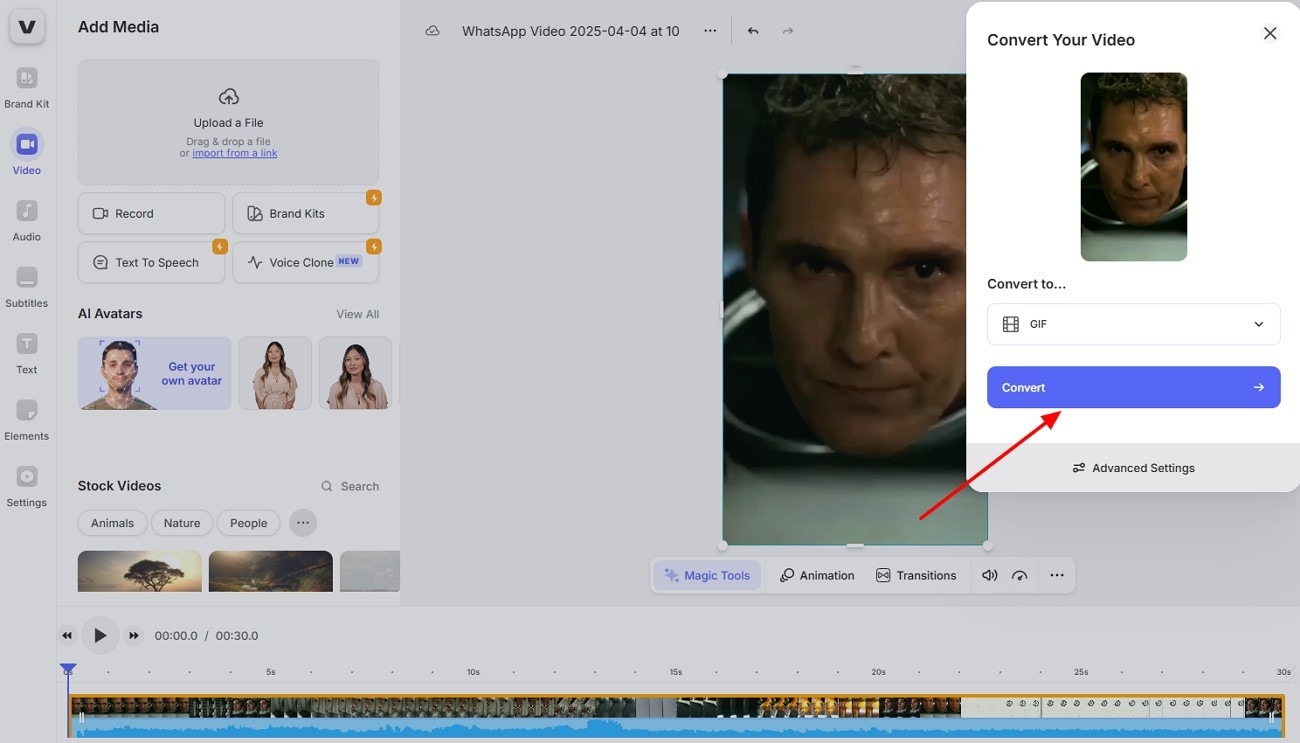Filter stock videos by Animals
1300x743 pixels.
[x=112, y=523]
